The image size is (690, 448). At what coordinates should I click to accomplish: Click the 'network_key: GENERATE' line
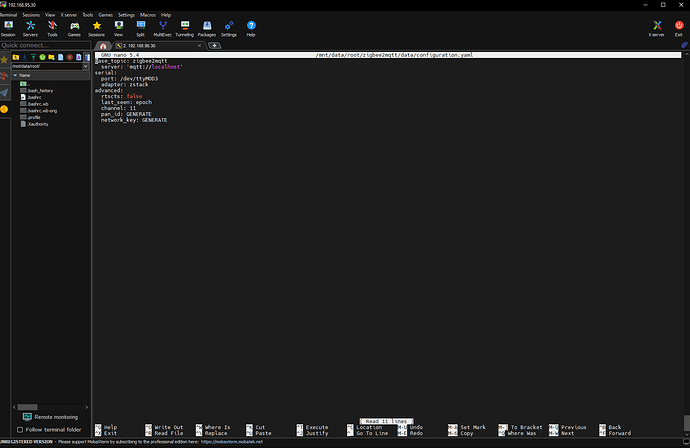click(x=134, y=120)
